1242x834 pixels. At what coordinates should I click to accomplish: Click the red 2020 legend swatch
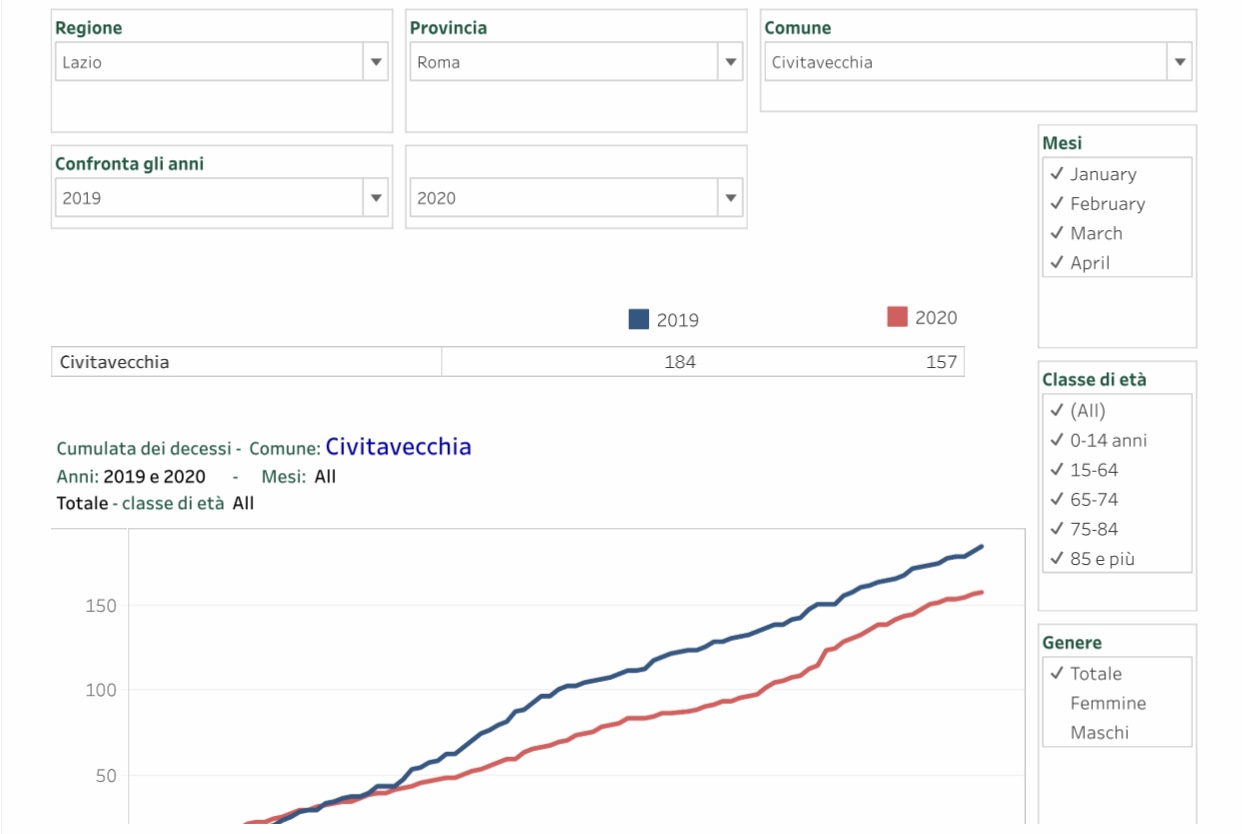(x=897, y=317)
